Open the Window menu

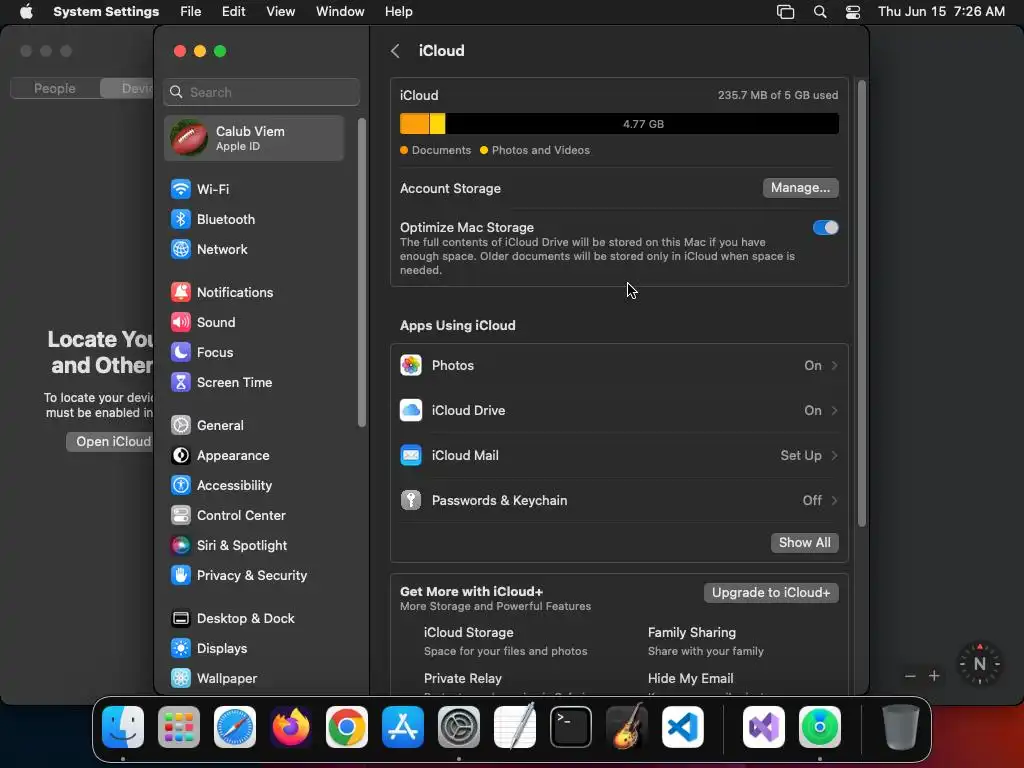point(340,12)
